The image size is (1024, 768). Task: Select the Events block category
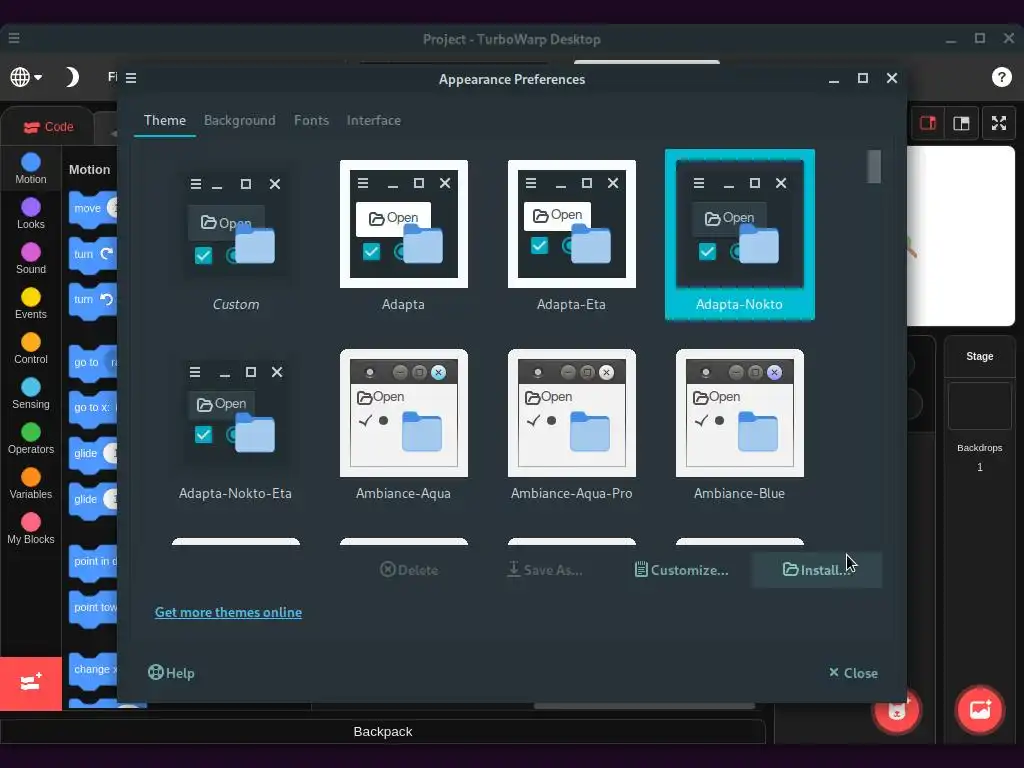point(31,304)
